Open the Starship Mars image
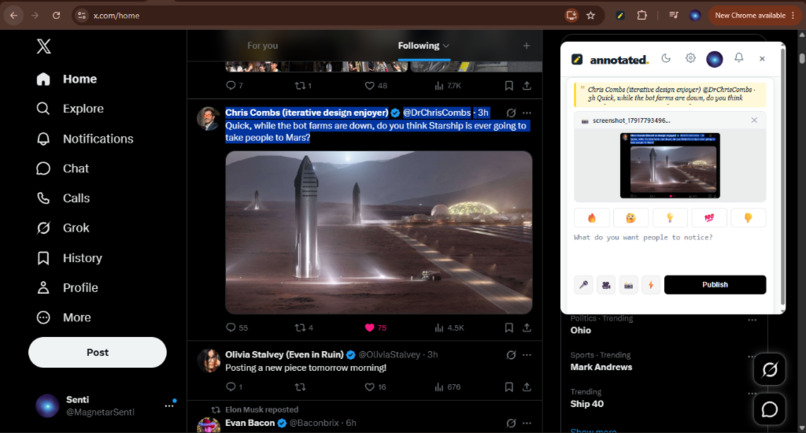Screen dimensions: 806x433 pos(379,232)
